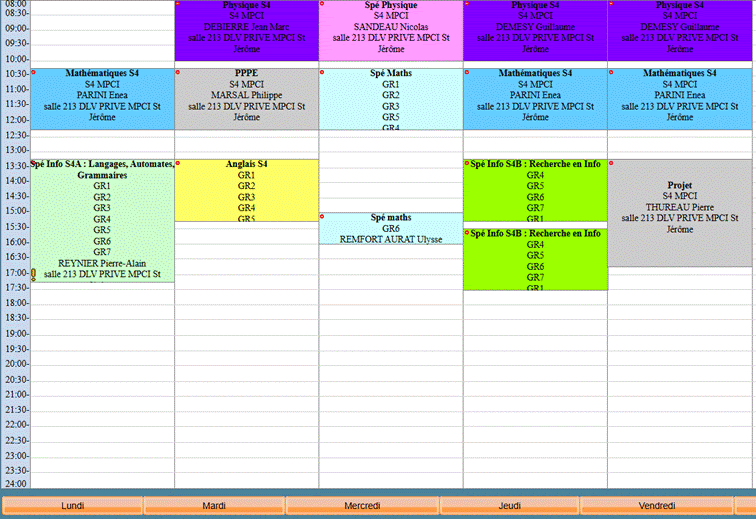Open the Physique S4 event taught by DEBIERRE
Image resolution: width=756 pixels, height=519 pixels.
pos(246,32)
